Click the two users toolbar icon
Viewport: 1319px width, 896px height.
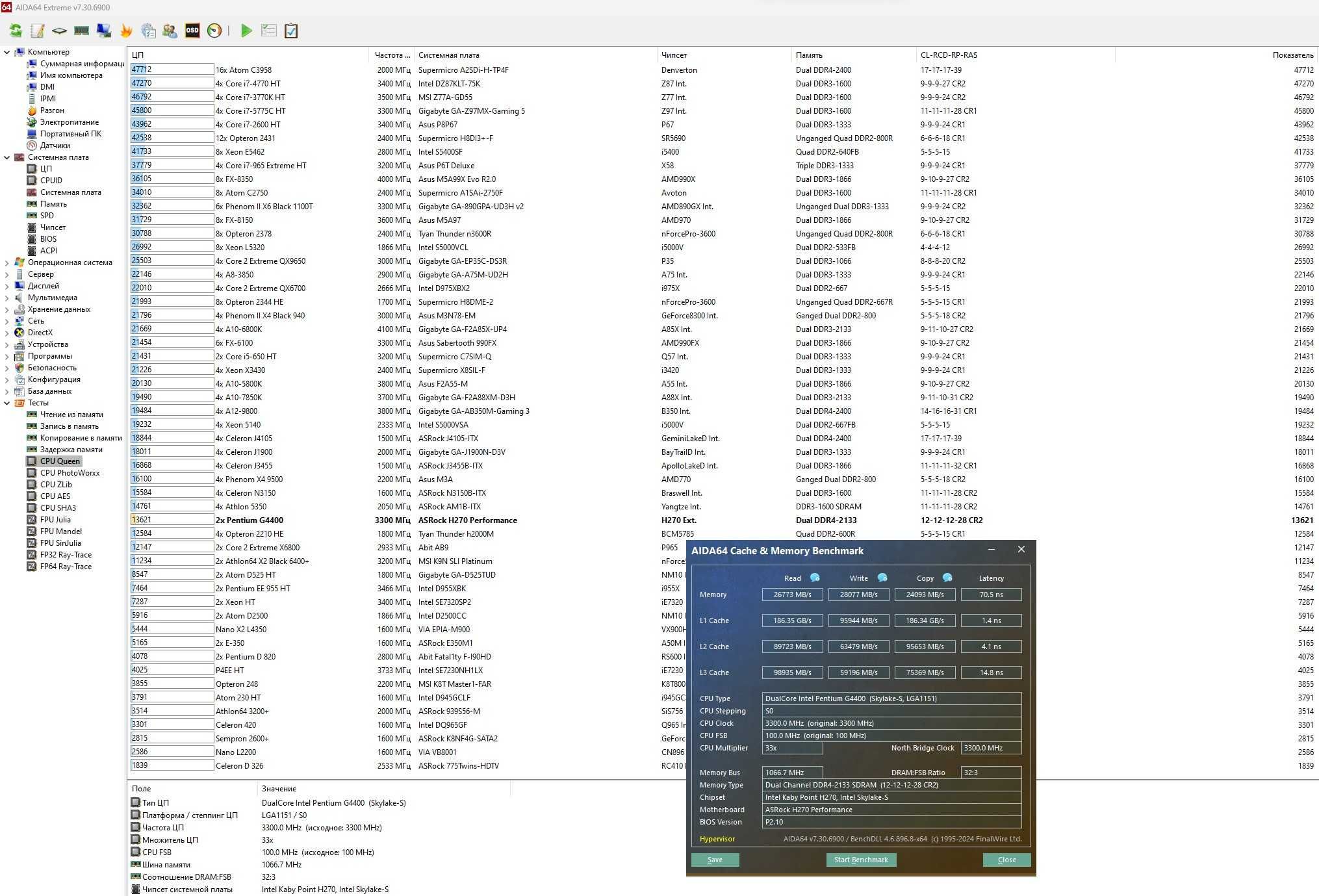tap(170, 31)
